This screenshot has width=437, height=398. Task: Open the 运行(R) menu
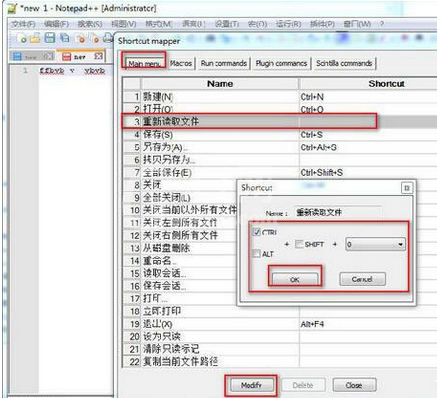(289, 24)
